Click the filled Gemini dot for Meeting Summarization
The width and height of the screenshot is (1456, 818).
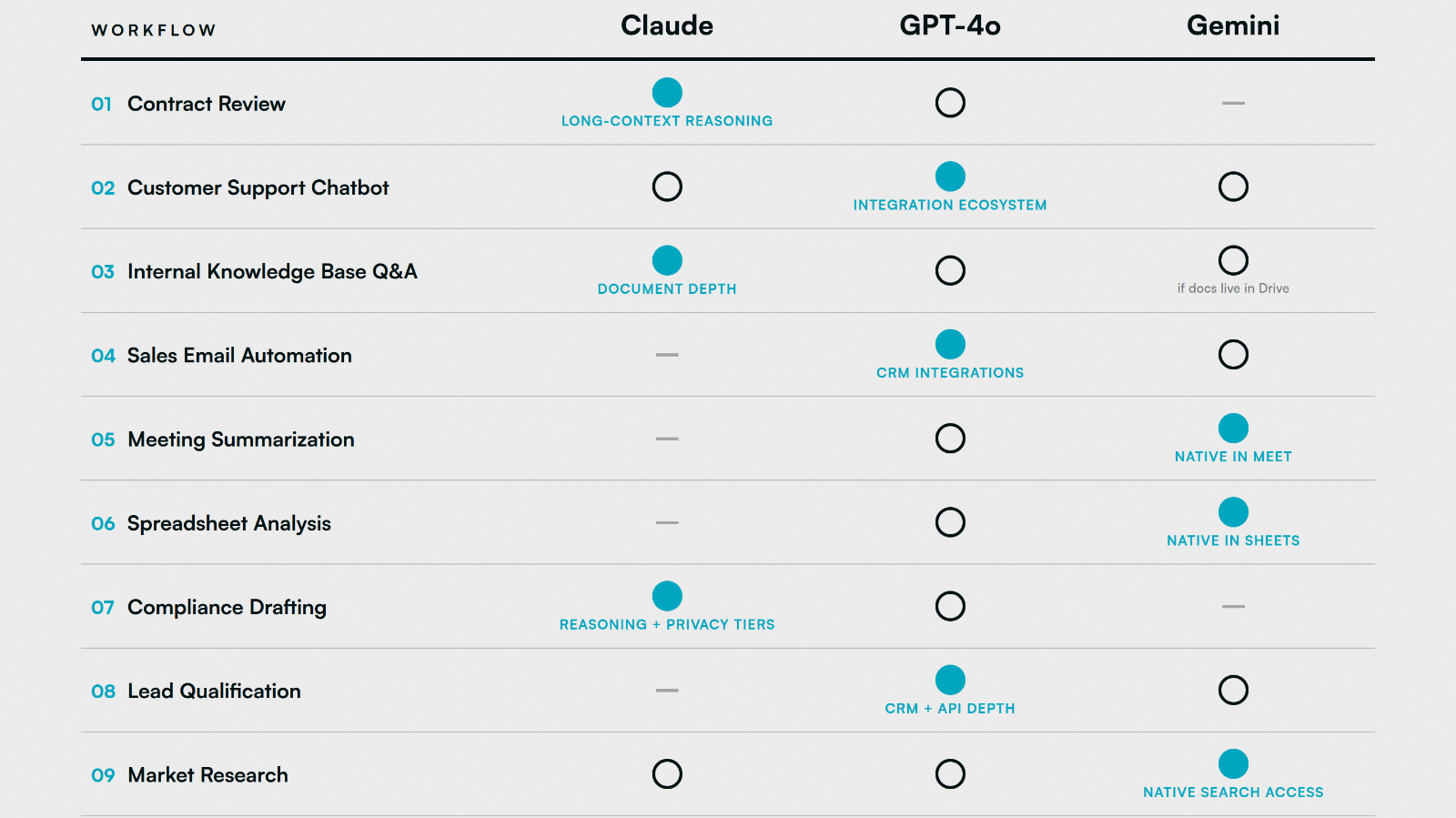(1233, 428)
